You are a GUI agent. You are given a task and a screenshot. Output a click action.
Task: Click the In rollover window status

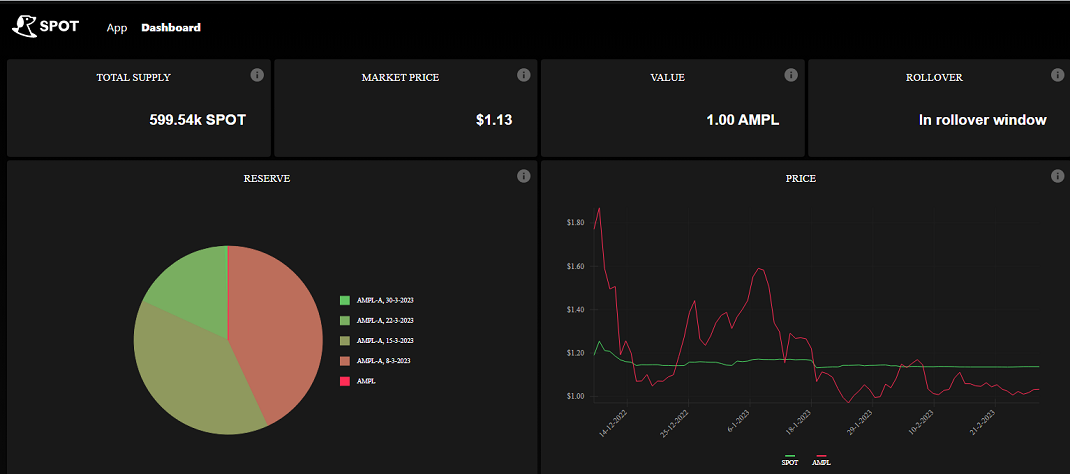983,120
